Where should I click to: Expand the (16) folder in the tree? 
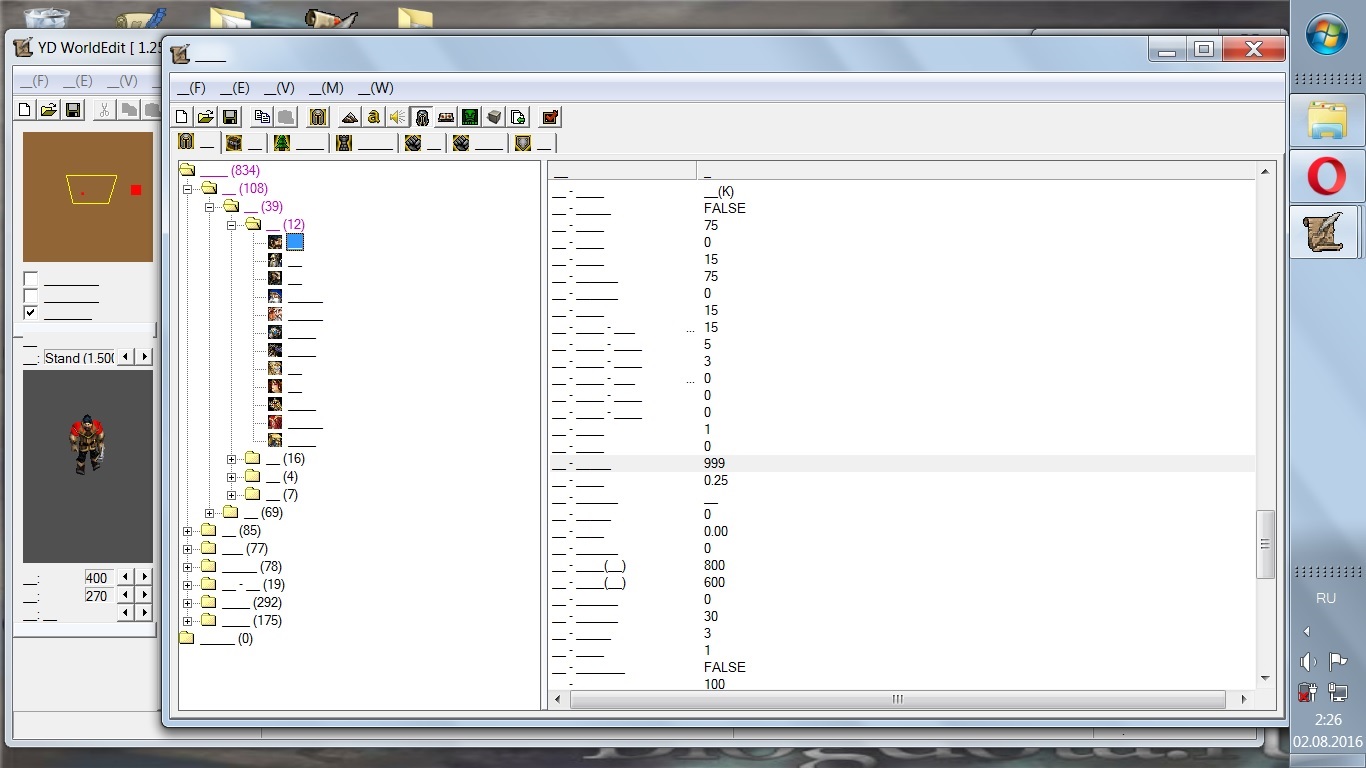point(231,459)
